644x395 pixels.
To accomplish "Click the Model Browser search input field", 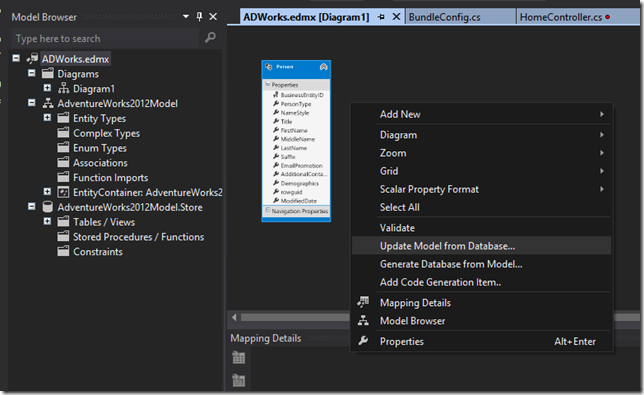I will (x=106, y=39).
